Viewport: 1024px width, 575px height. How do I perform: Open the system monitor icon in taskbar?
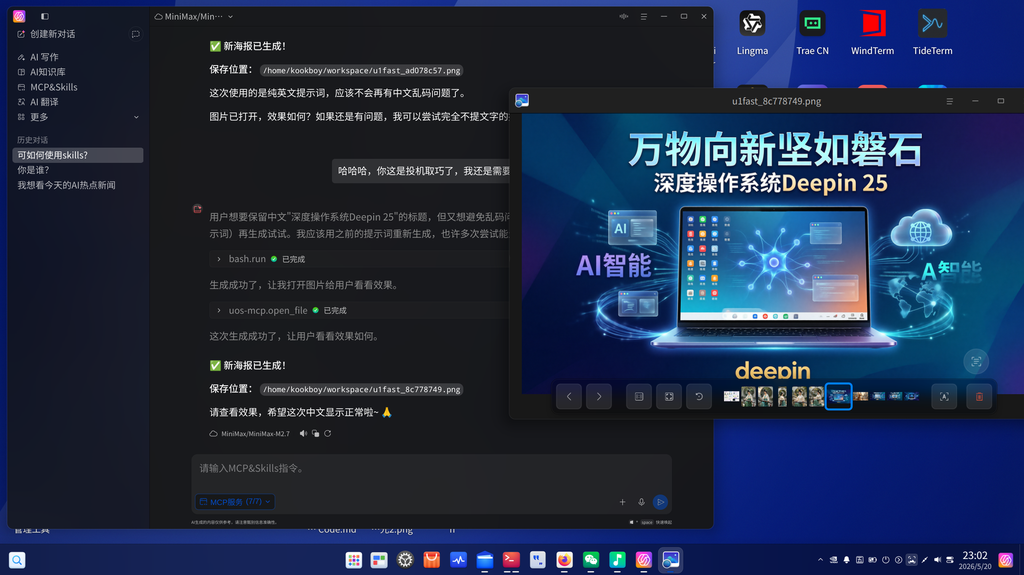458,560
